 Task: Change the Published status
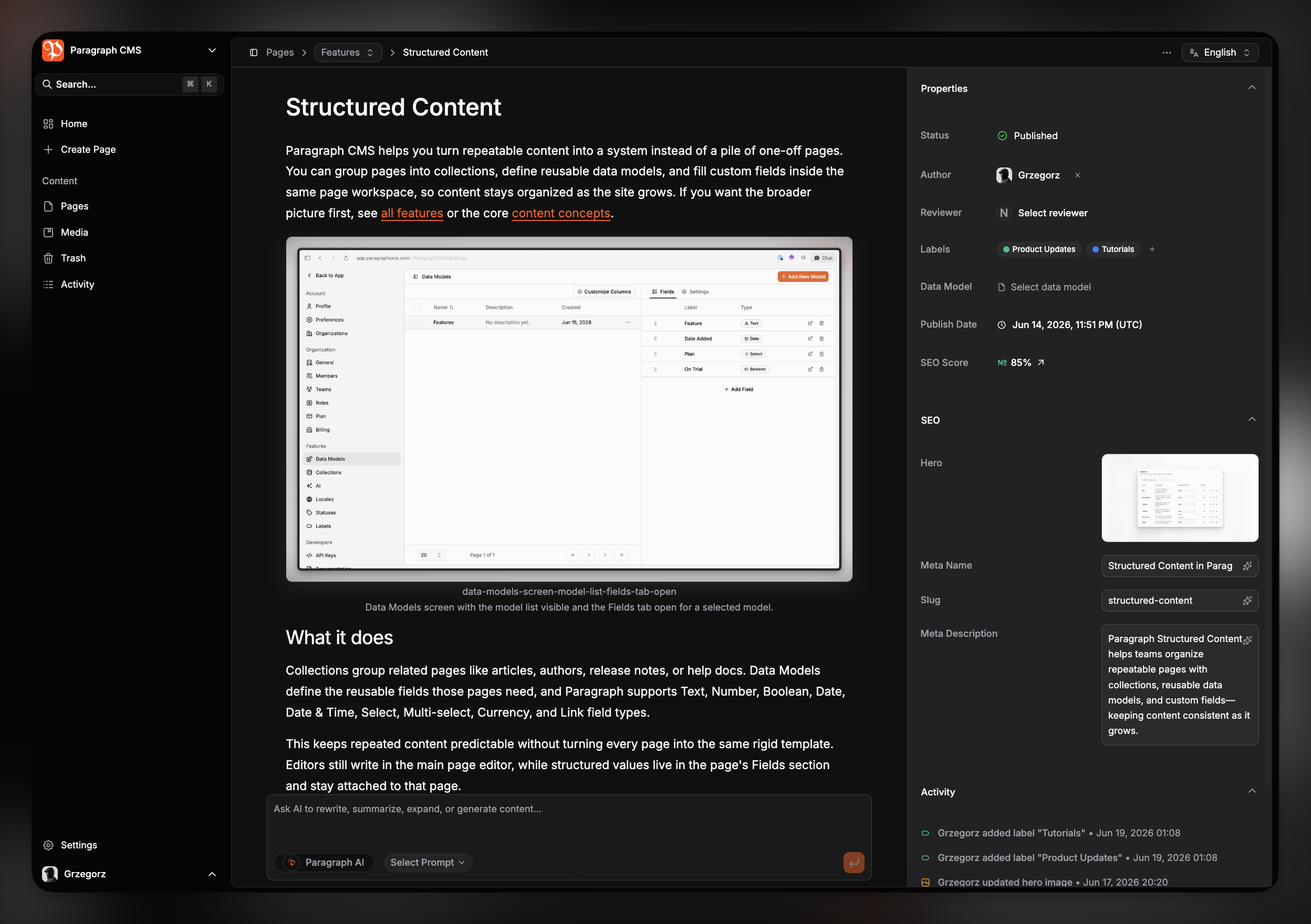[x=1028, y=136]
